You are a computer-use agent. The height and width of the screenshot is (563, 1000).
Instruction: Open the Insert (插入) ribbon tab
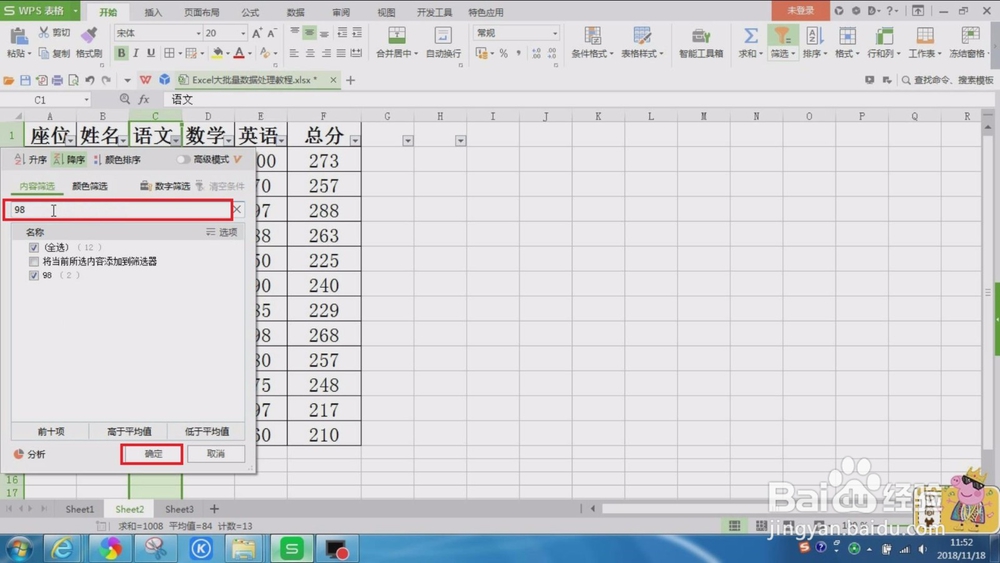pos(153,12)
